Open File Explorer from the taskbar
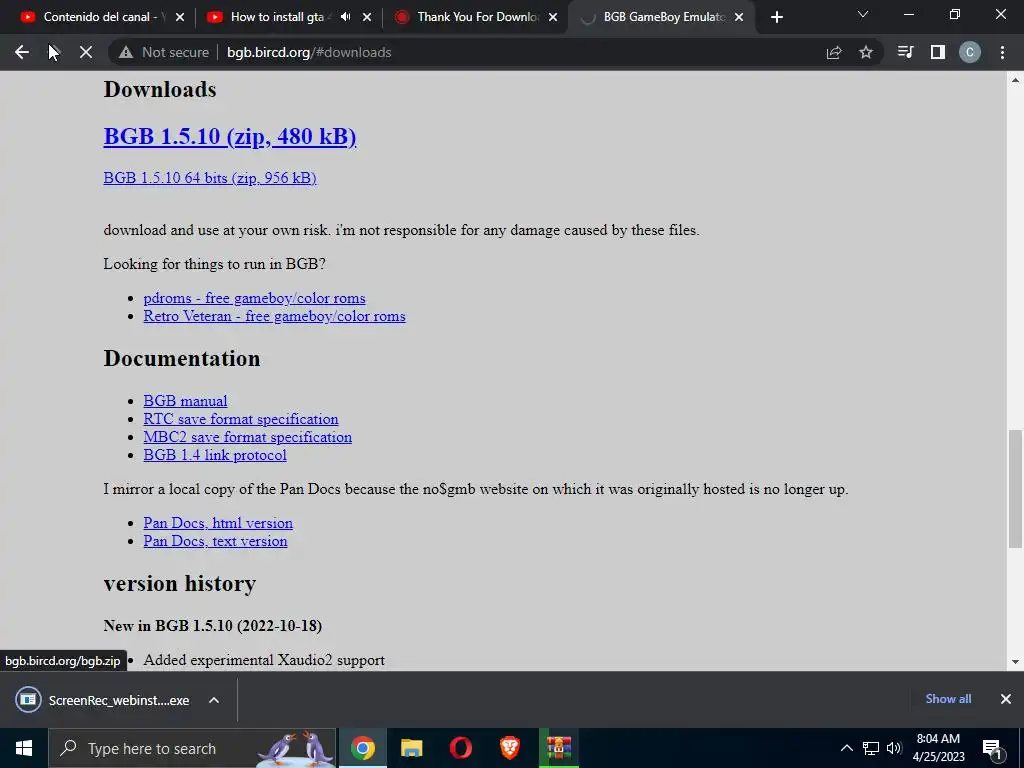Screen dimensions: 1024x768 (411, 748)
